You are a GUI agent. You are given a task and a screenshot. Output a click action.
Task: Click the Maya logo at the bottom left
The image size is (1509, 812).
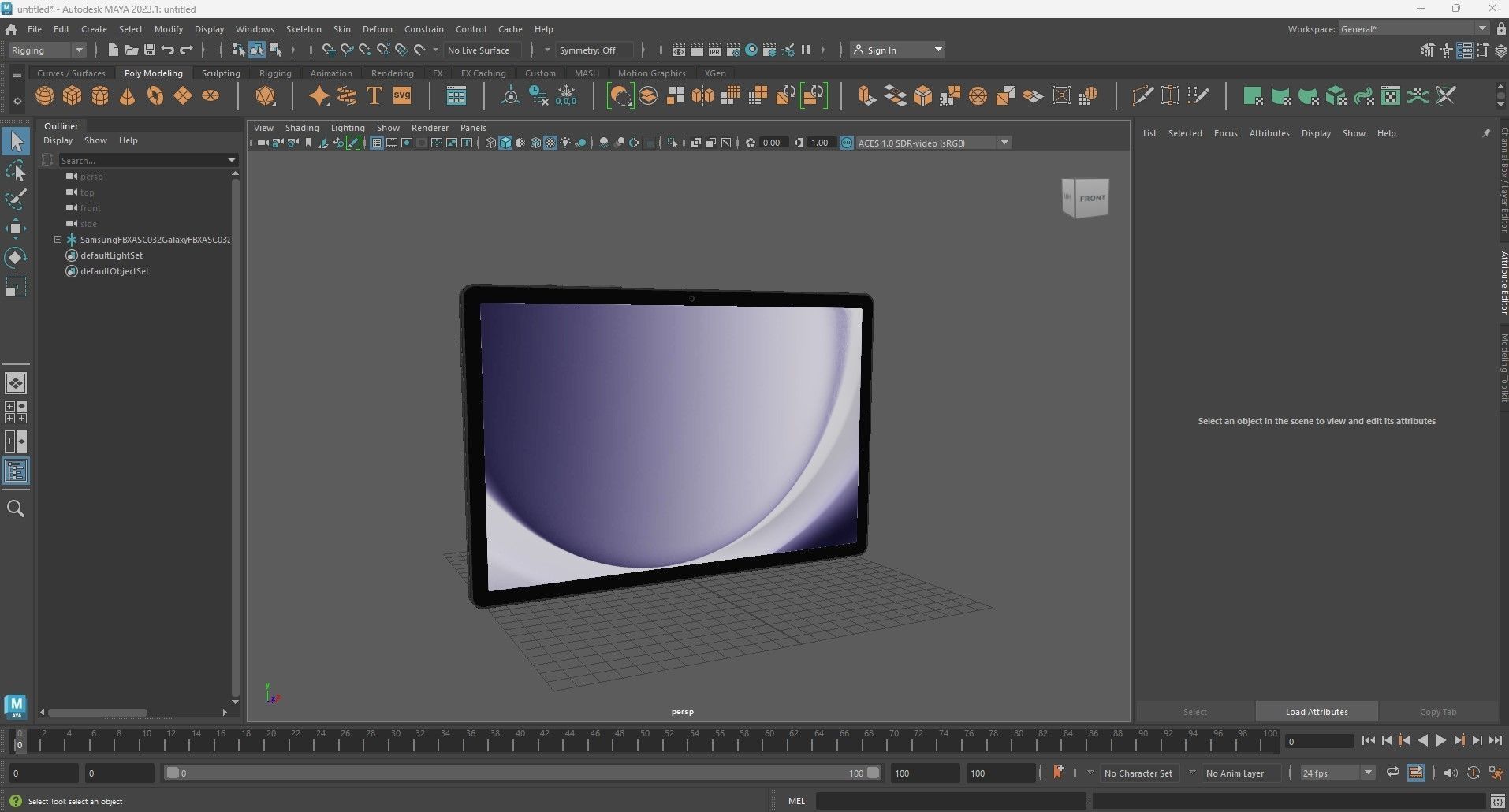[x=16, y=706]
